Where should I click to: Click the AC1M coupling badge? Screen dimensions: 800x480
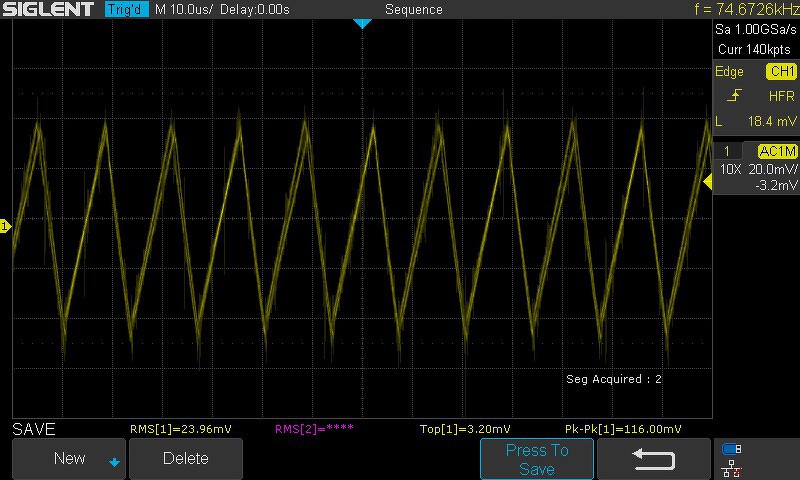point(777,151)
